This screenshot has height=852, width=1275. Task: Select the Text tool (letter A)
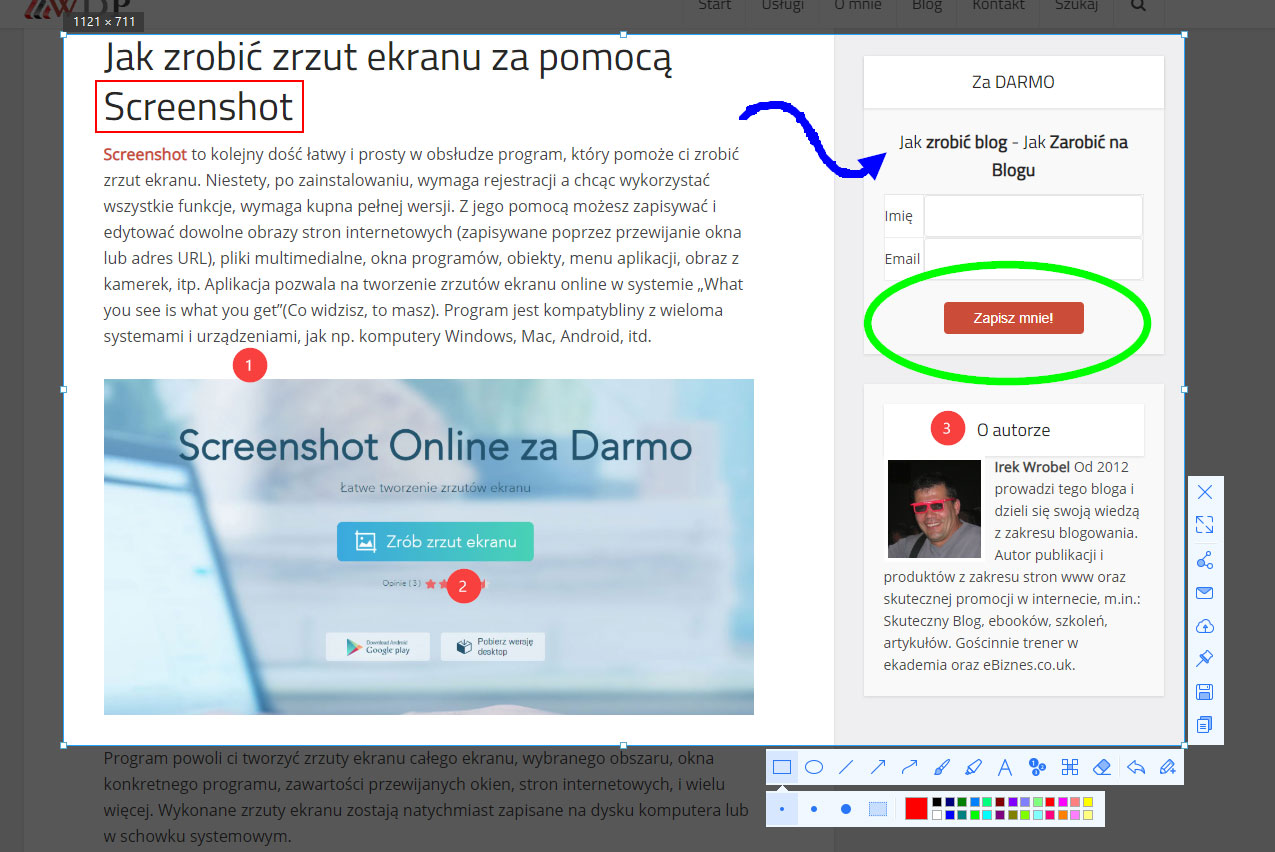tap(1006, 767)
